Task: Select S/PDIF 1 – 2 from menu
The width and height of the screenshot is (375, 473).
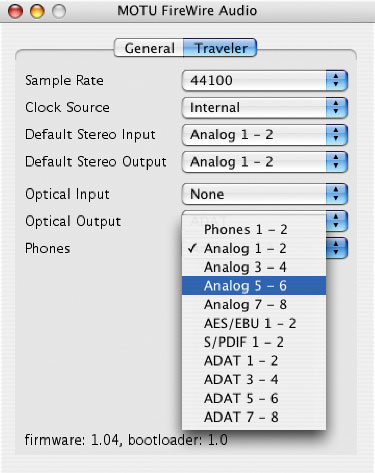Action: [254, 342]
